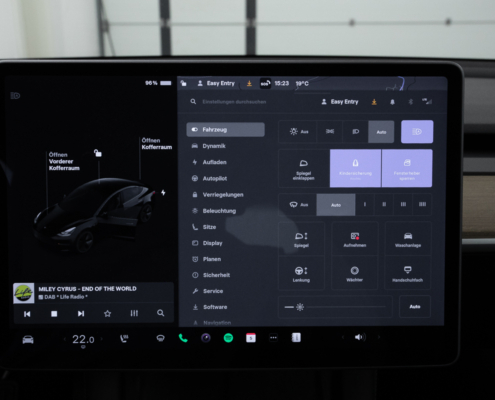Enable Auto display brightness button

pos(415,306)
